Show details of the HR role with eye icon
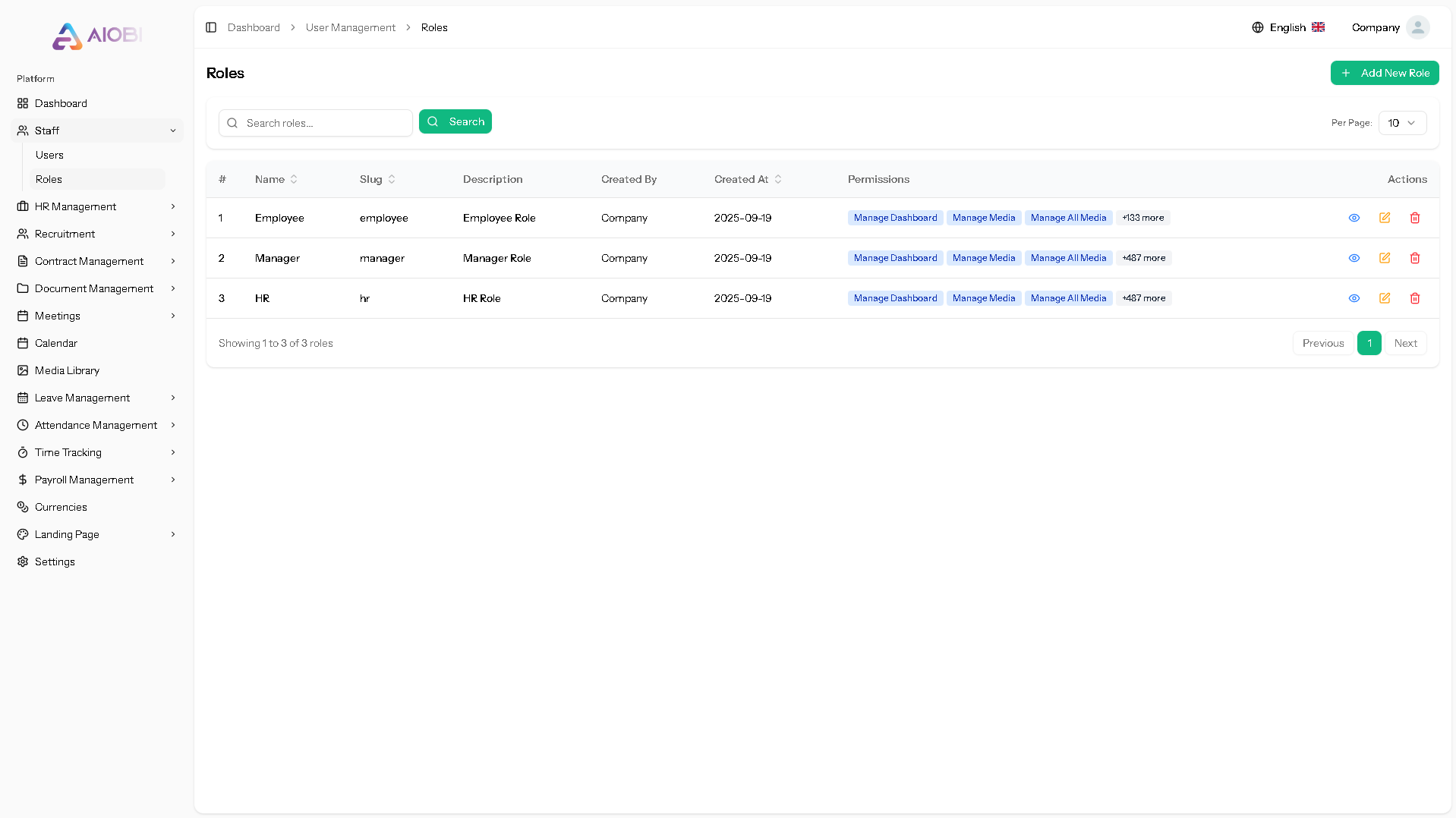 [1354, 298]
